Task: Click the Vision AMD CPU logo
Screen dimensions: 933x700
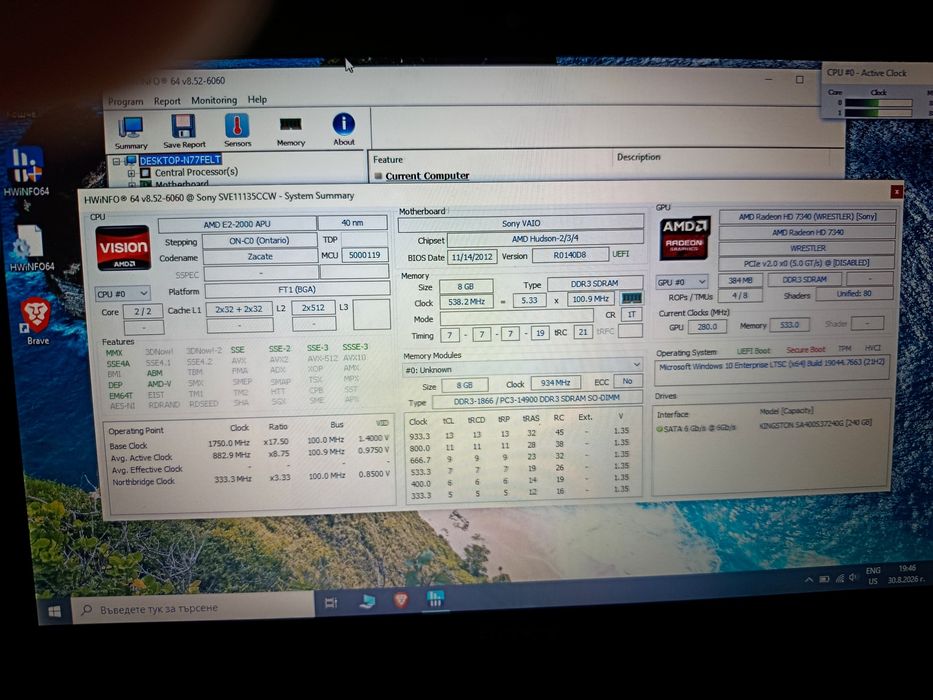Action: (x=123, y=248)
